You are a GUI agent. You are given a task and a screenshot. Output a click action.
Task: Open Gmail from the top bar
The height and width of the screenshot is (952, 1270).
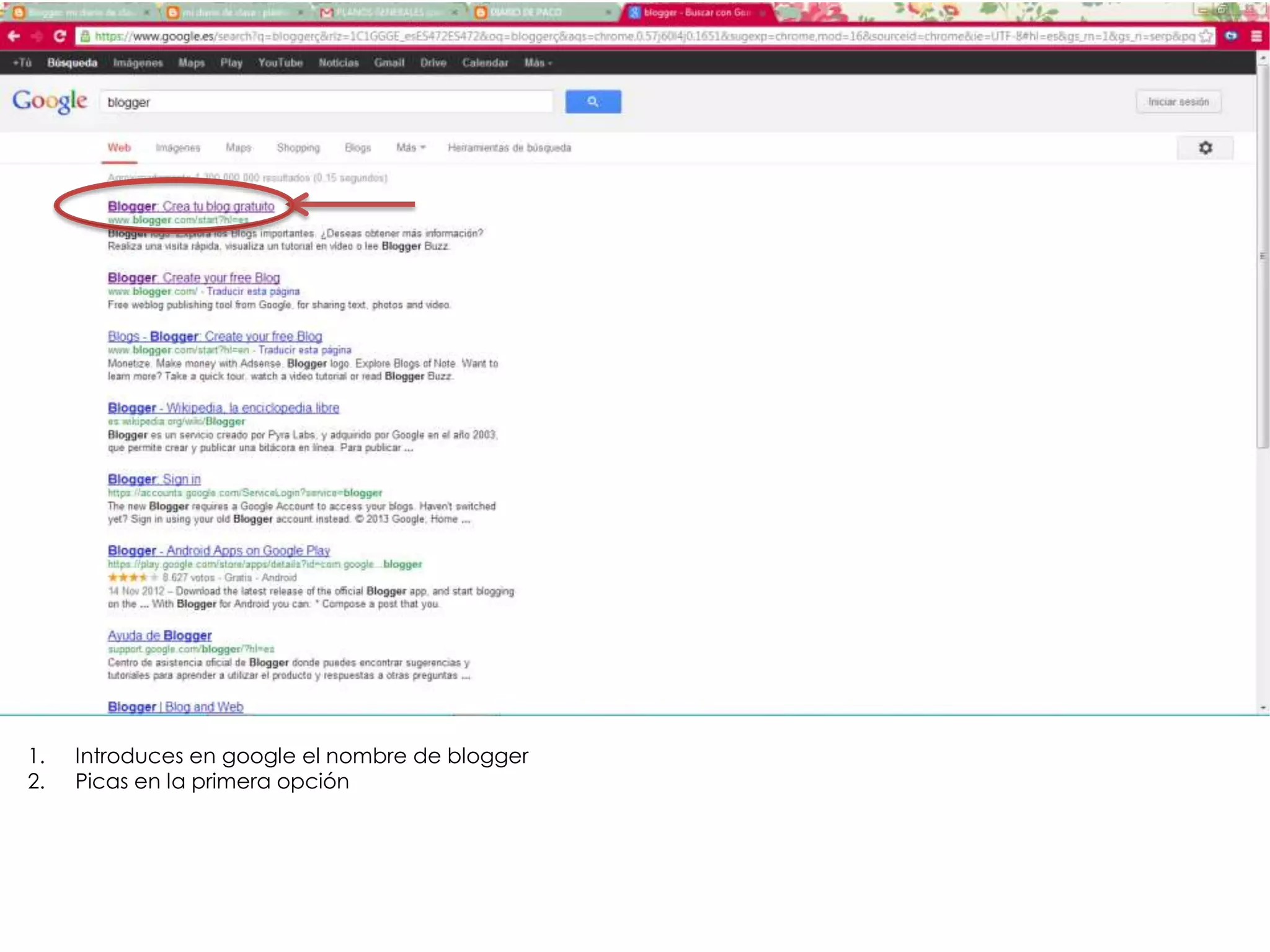point(389,63)
